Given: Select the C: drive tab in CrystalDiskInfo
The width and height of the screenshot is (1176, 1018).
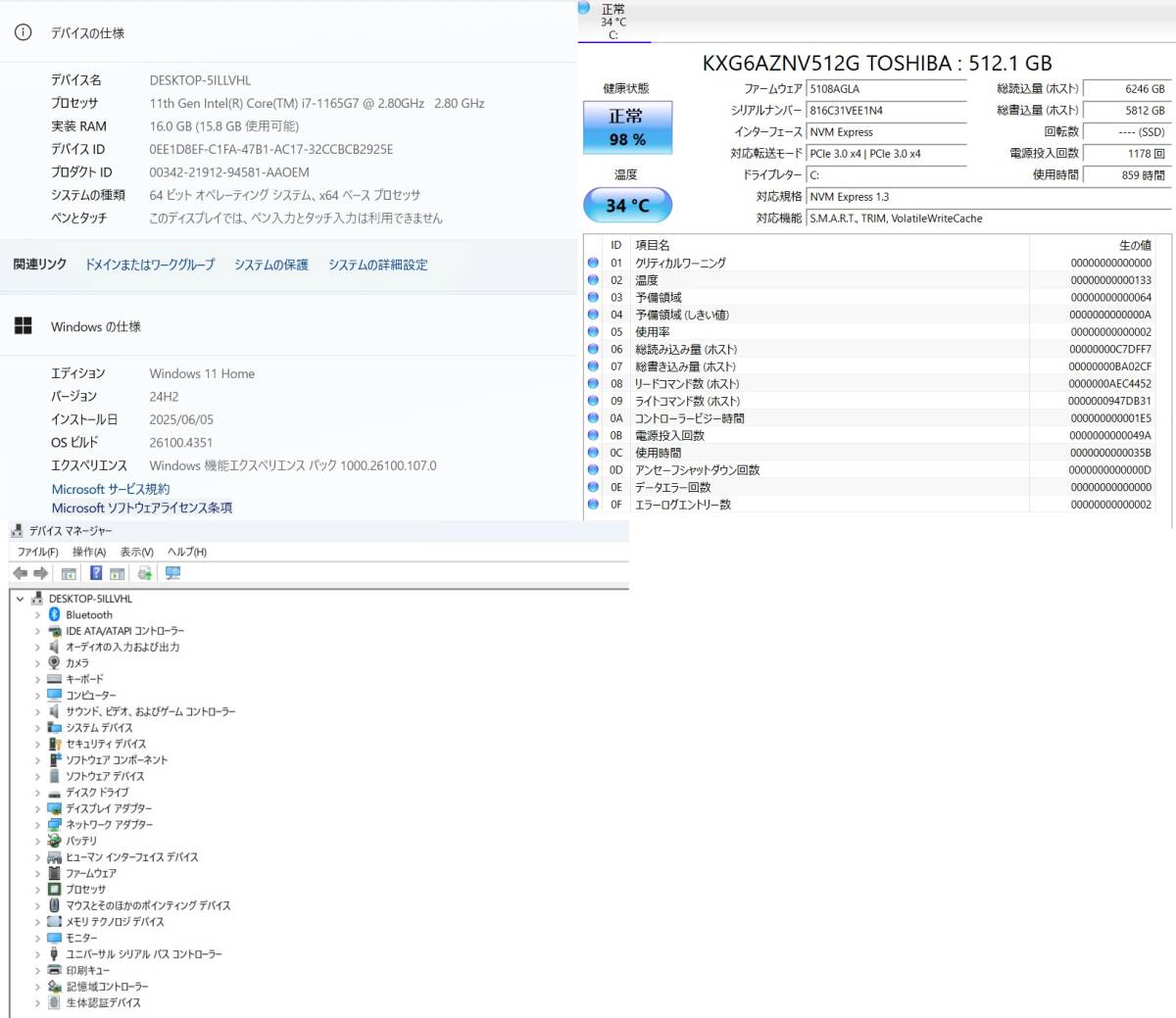Looking at the screenshot, I should click(x=613, y=23).
